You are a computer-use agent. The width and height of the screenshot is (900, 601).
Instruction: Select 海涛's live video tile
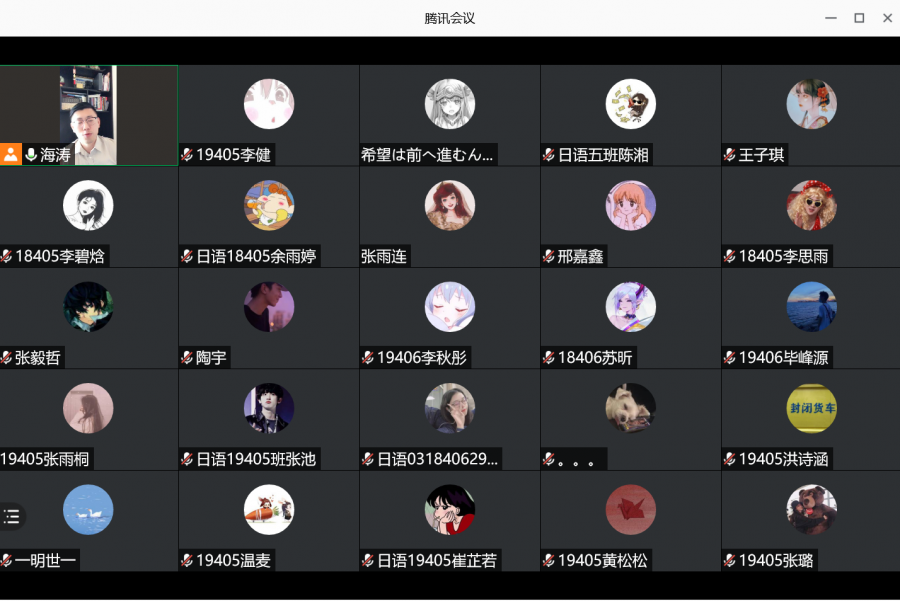pyautogui.click(x=89, y=115)
